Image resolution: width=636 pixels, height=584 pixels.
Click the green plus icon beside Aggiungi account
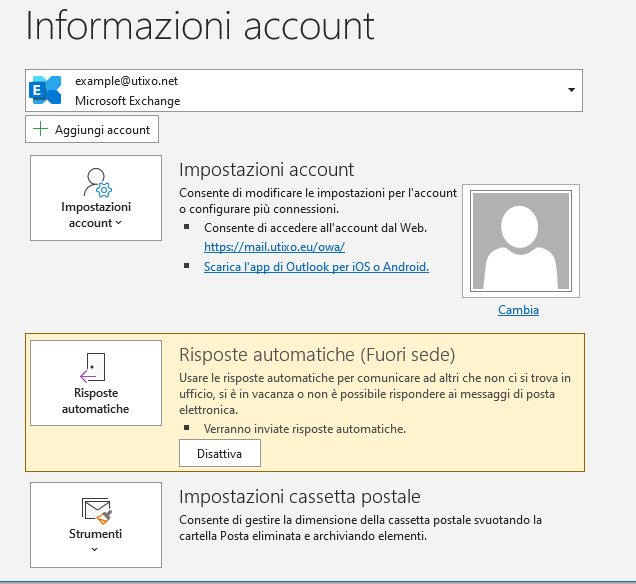pyautogui.click(x=40, y=129)
